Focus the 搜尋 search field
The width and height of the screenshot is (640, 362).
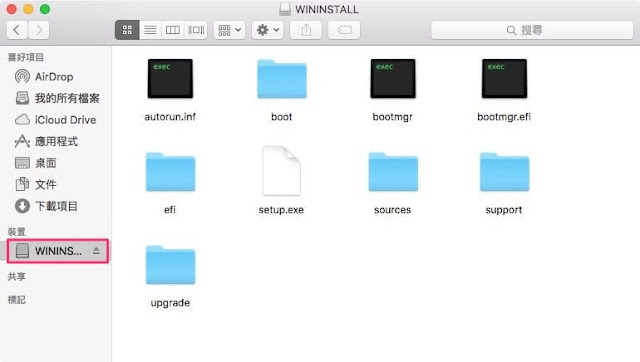click(532, 30)
